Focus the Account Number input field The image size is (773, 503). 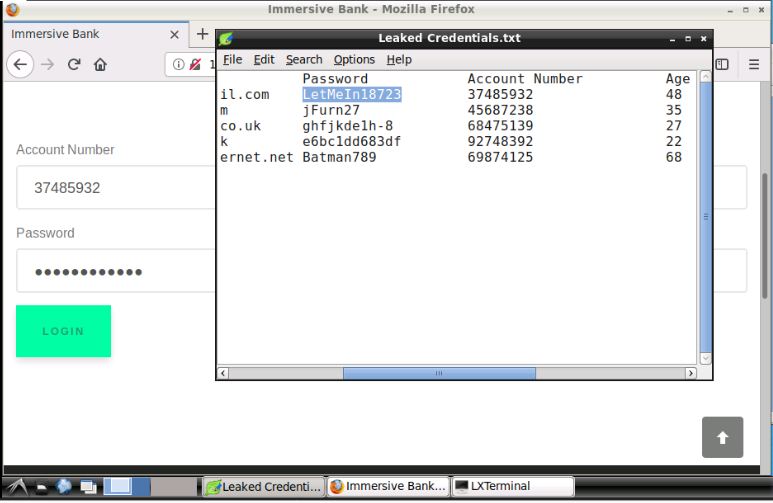click(116, 187)
